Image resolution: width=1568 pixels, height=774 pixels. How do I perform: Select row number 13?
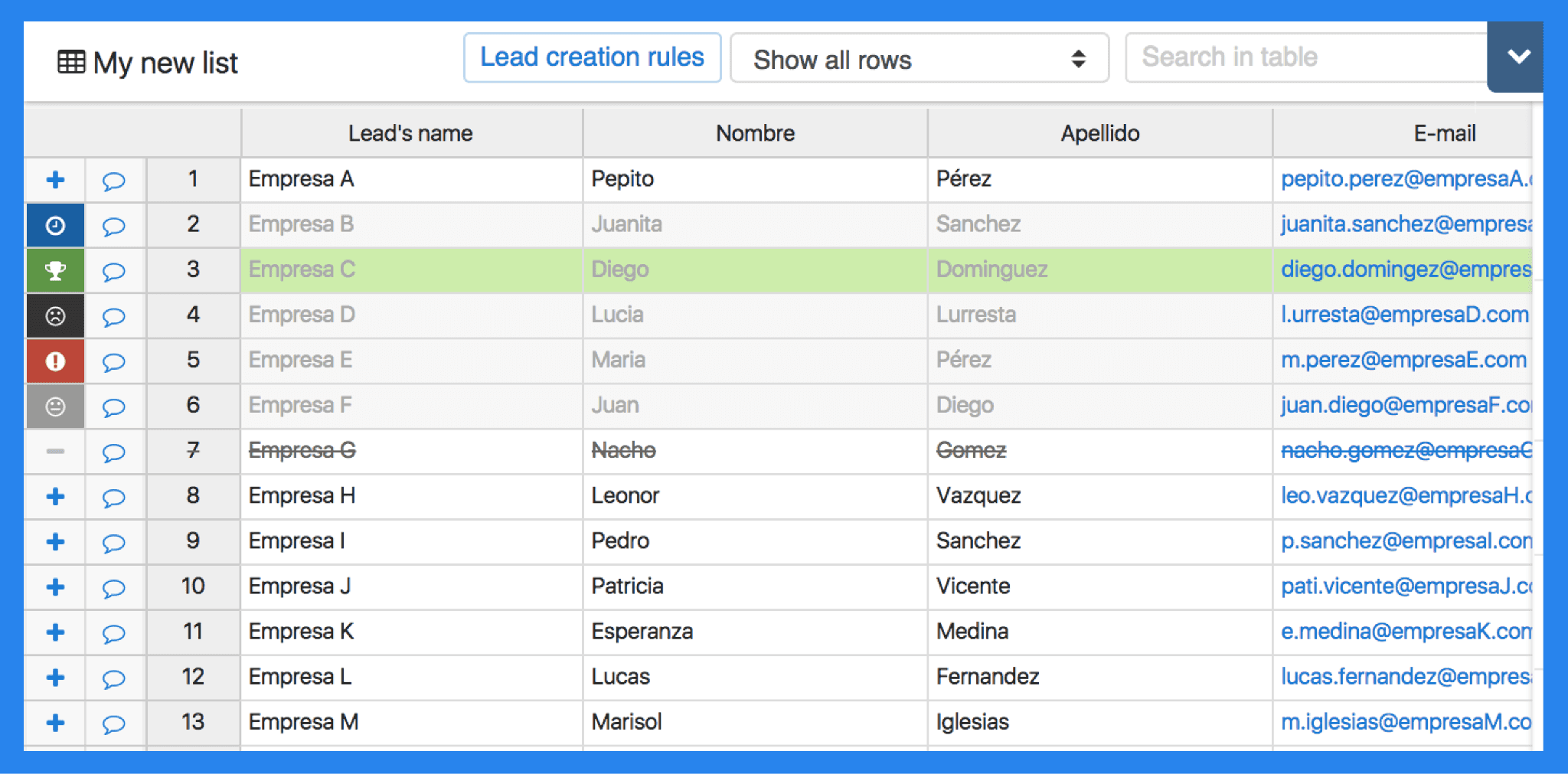coord(193,722)
